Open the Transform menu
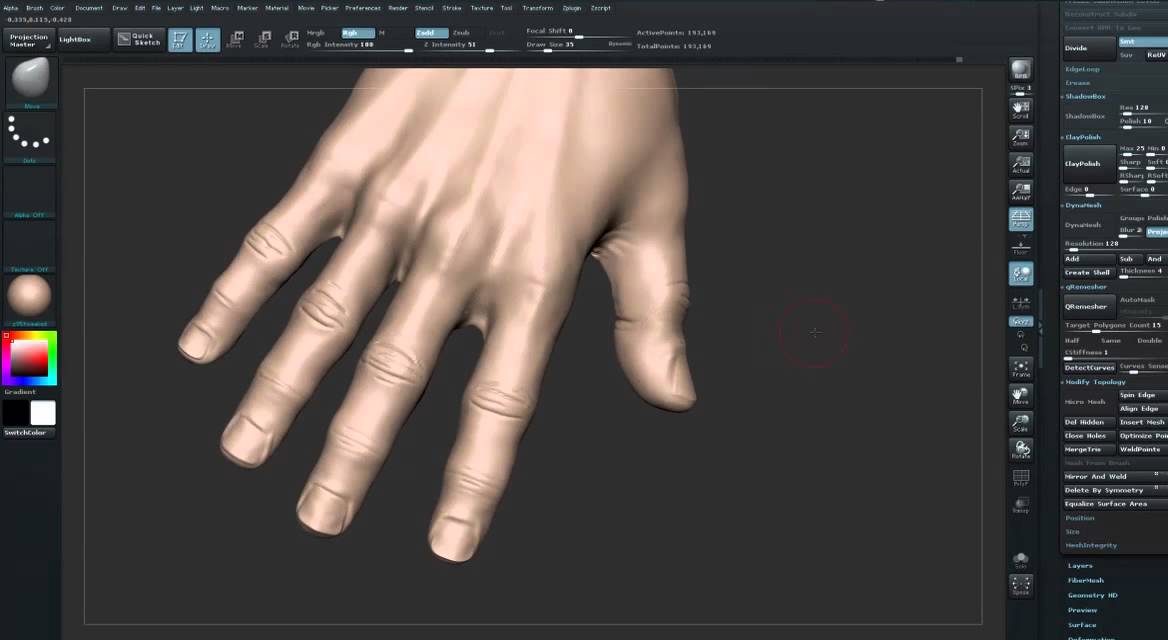The width and height of the screenshot is (1168, 640). 537,8
